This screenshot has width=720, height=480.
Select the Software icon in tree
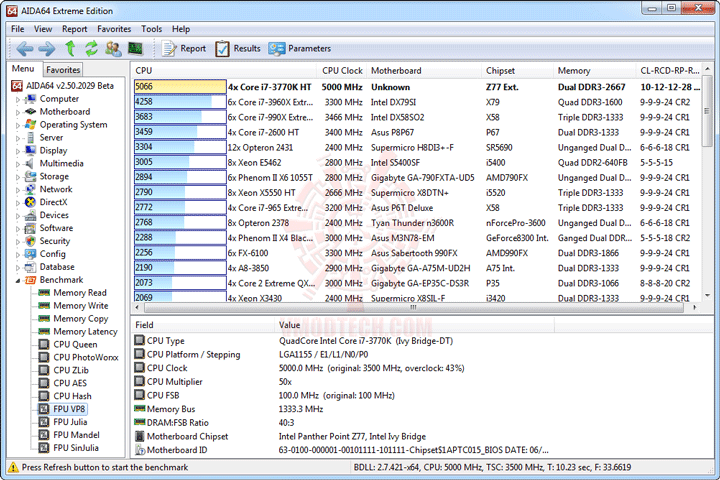(30, 228)
